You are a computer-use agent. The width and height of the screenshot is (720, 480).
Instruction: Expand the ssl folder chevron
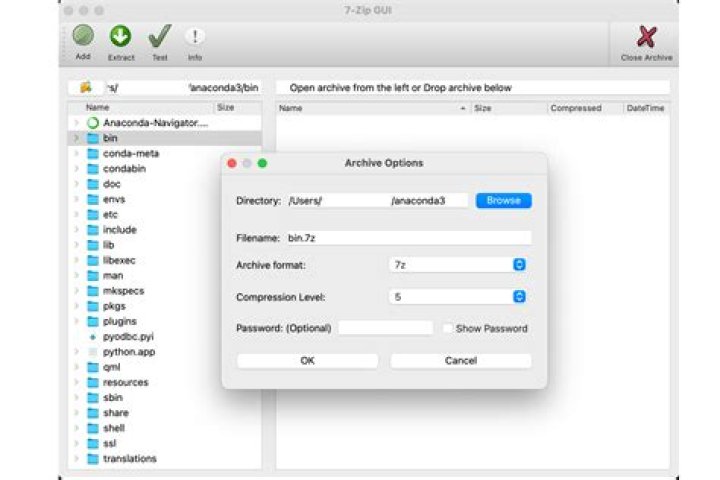click(x=76, y=443)
